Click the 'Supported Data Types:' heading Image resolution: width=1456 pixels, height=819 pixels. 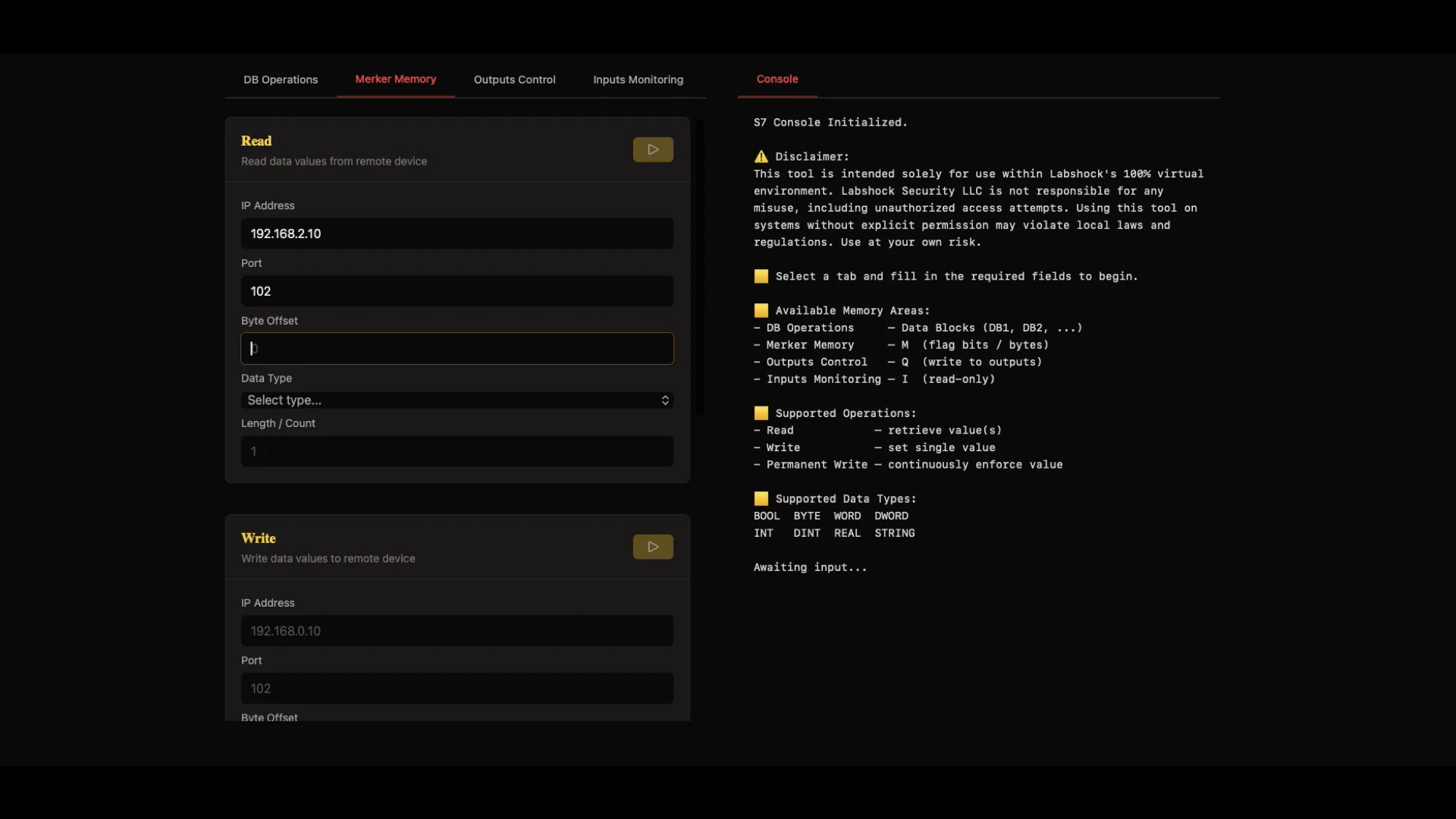(x=846, y=499)
